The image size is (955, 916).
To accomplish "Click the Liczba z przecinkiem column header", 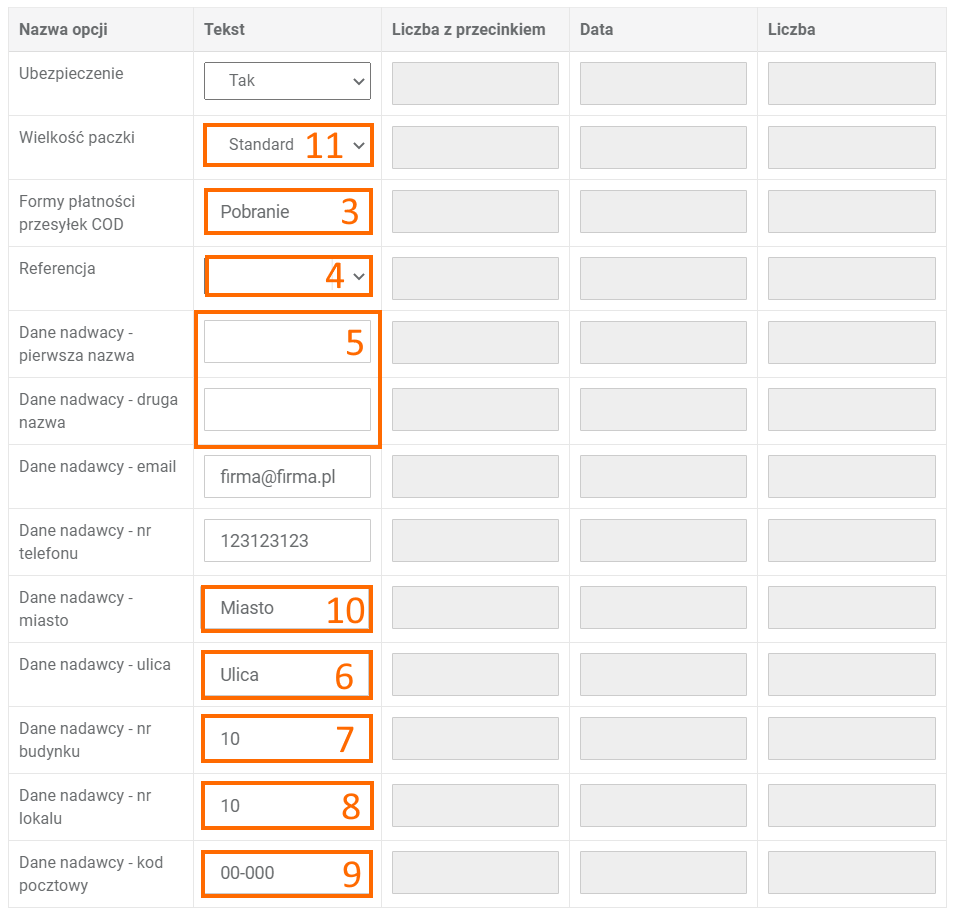I will [468, 29].
